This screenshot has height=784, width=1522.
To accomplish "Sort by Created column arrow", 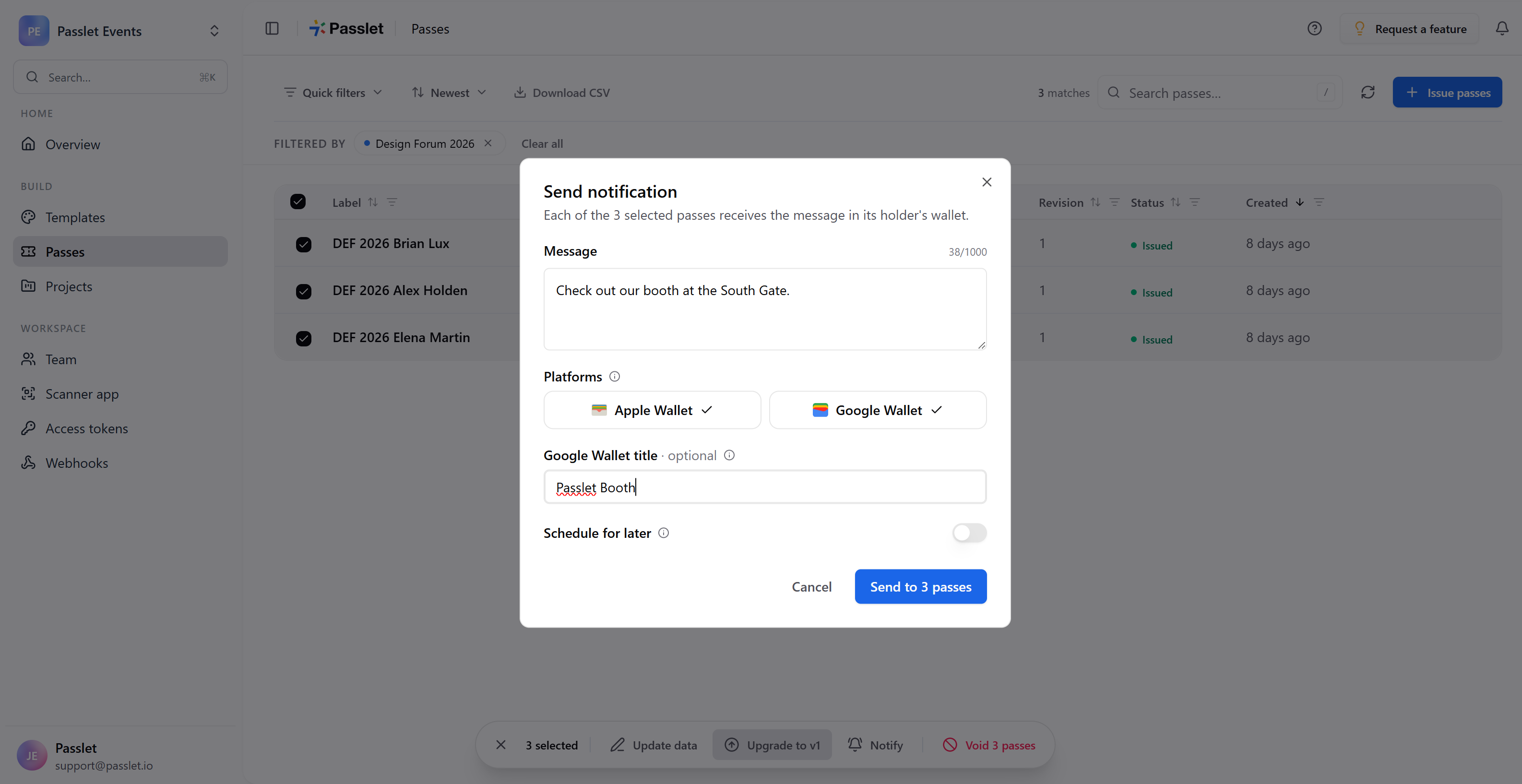I will point(1299,202).
